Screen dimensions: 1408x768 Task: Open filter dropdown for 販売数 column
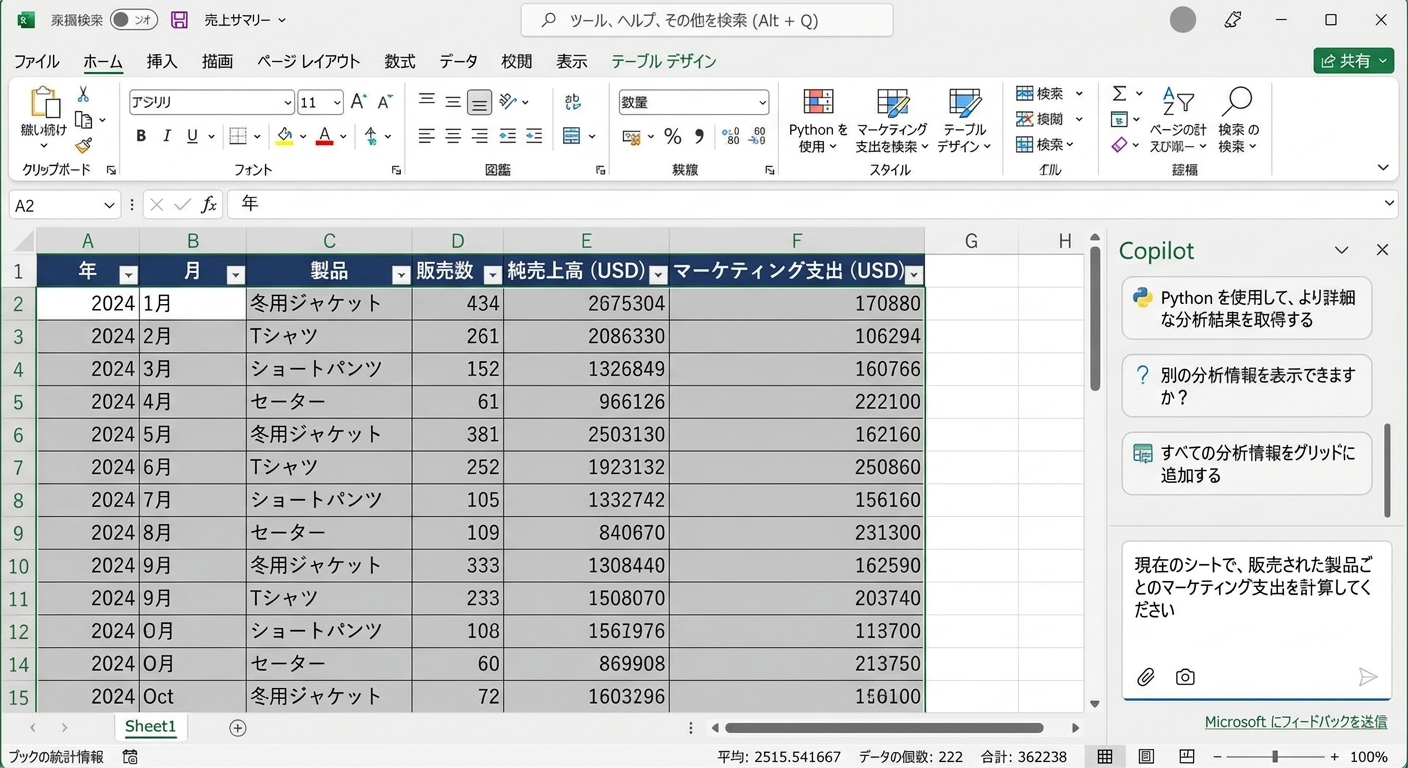tap(492, 274)
